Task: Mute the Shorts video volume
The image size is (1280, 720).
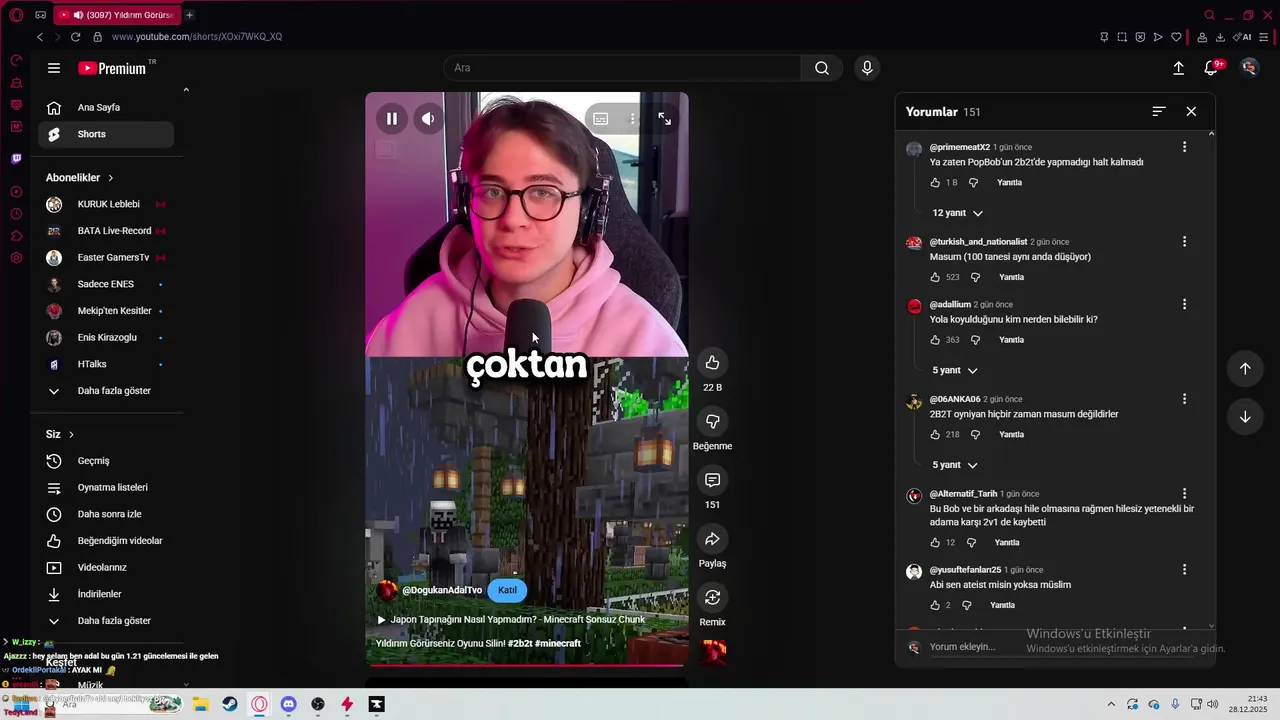Action: coord(428,119)
